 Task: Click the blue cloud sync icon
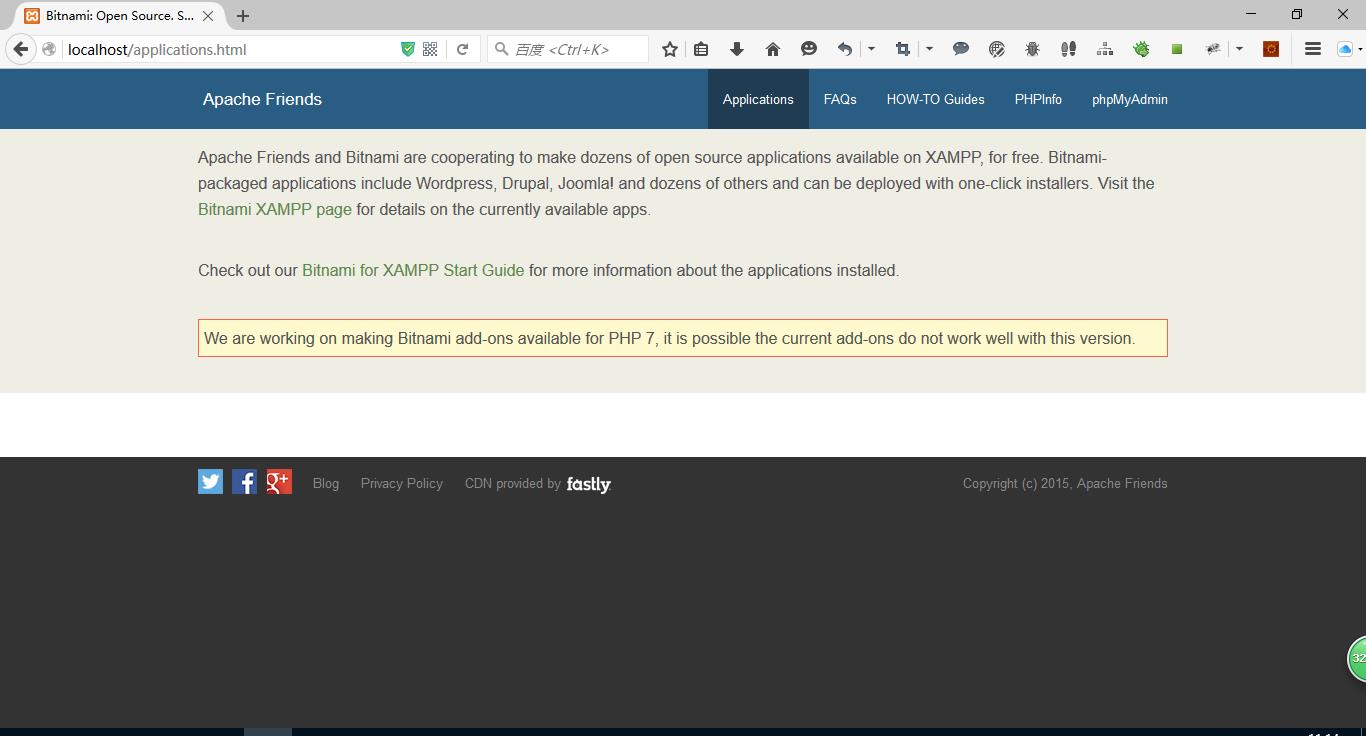pyautogui.click(x=1345, y=49)
